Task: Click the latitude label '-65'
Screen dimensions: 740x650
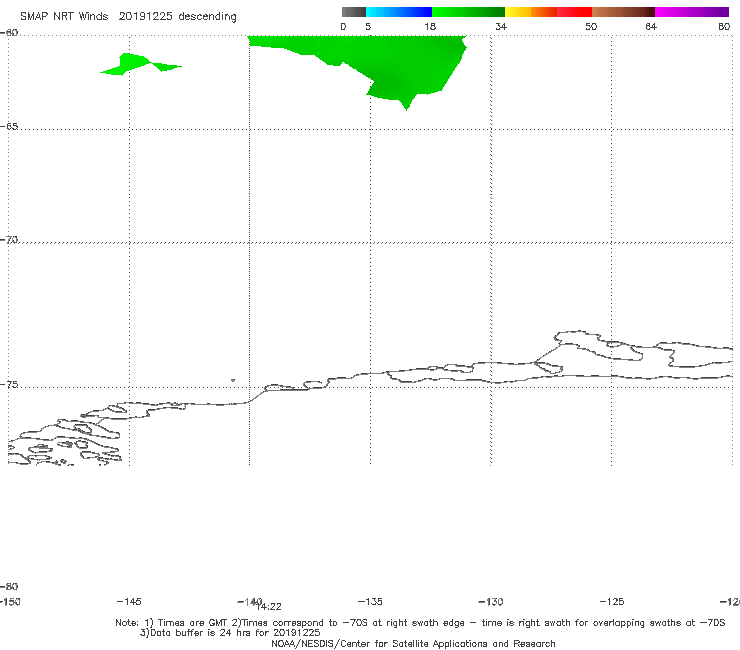Action: tap(9, 127)
